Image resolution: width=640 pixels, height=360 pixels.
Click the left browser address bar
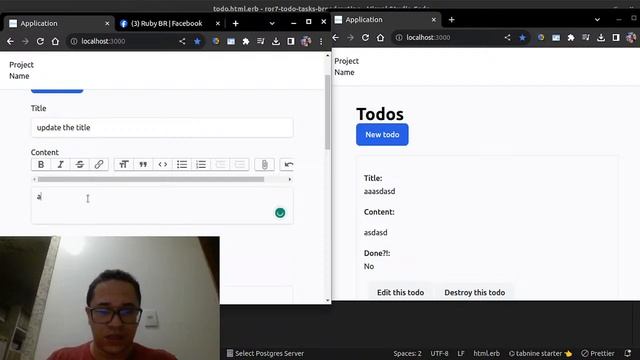(x=122, y=41)
